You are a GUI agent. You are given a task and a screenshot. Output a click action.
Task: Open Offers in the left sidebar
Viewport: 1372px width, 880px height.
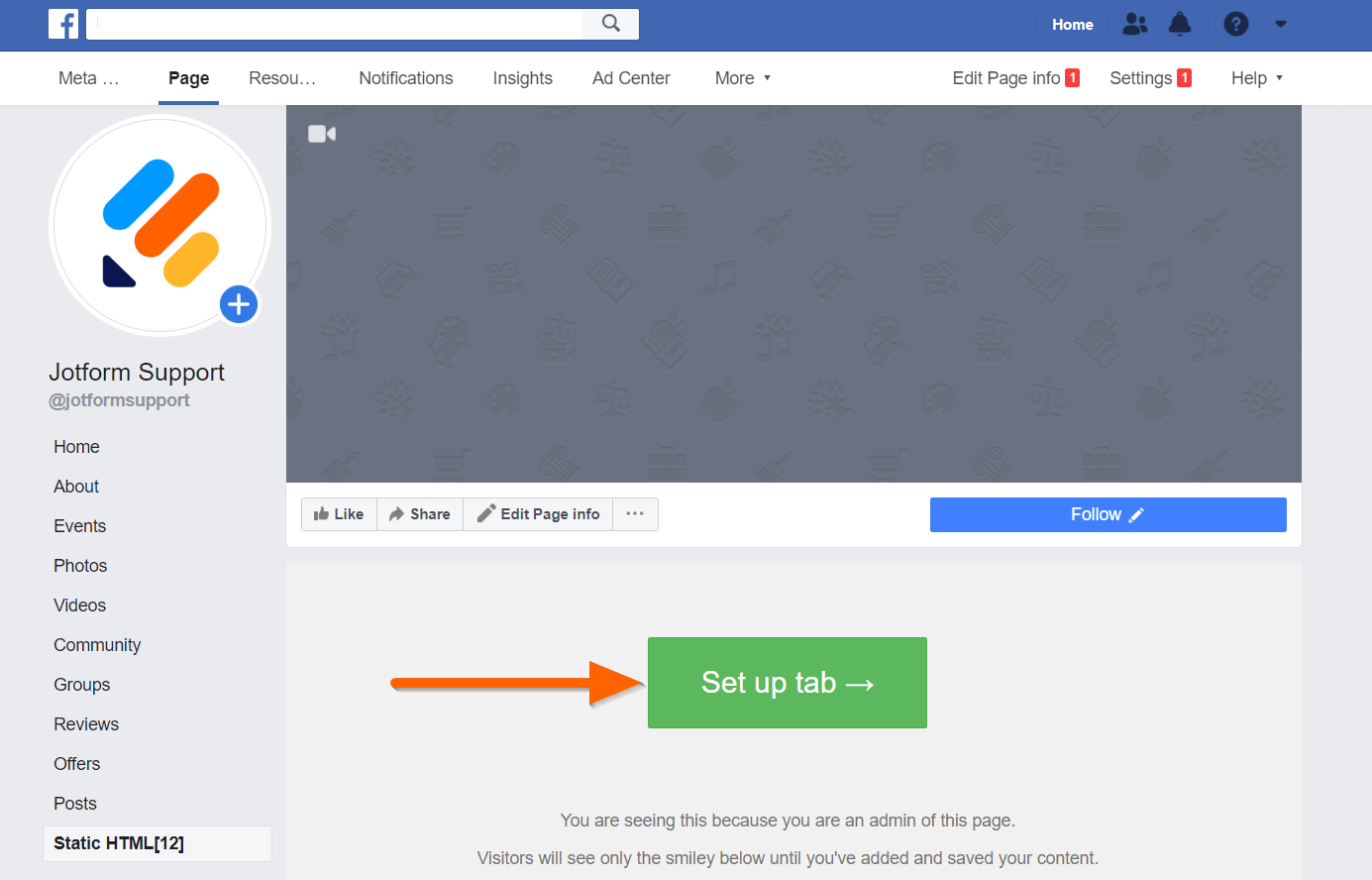pos(76,764)
